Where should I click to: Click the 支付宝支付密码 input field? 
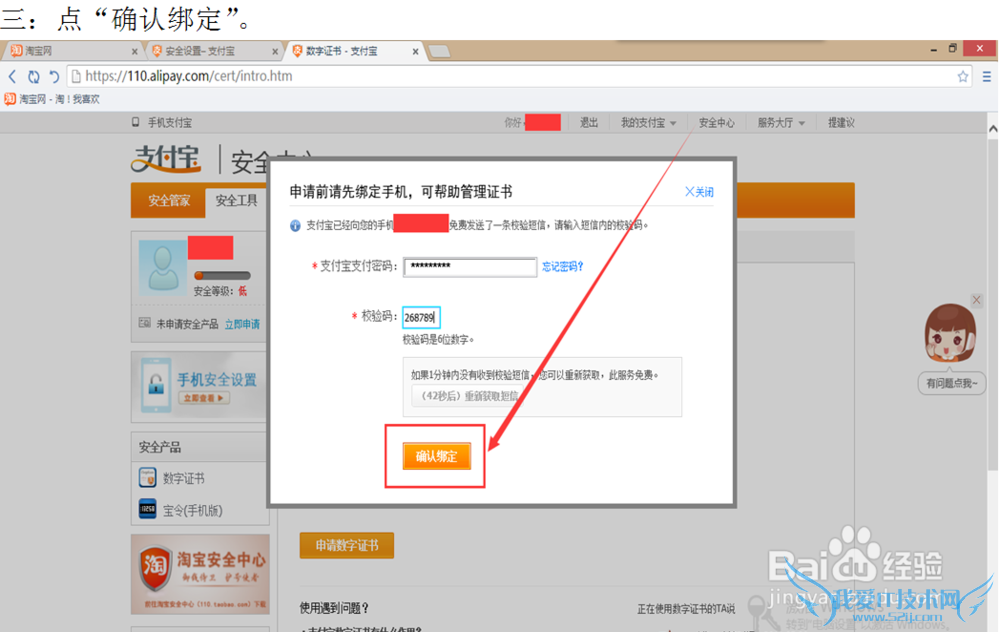pos(470,267)
